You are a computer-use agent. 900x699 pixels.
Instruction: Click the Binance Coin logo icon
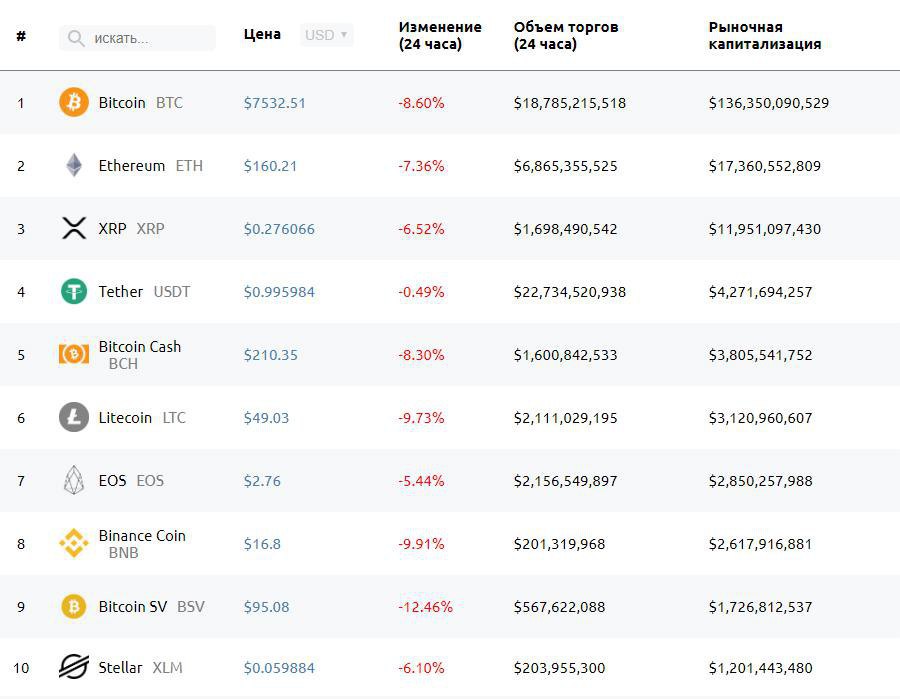pos(74,543)
